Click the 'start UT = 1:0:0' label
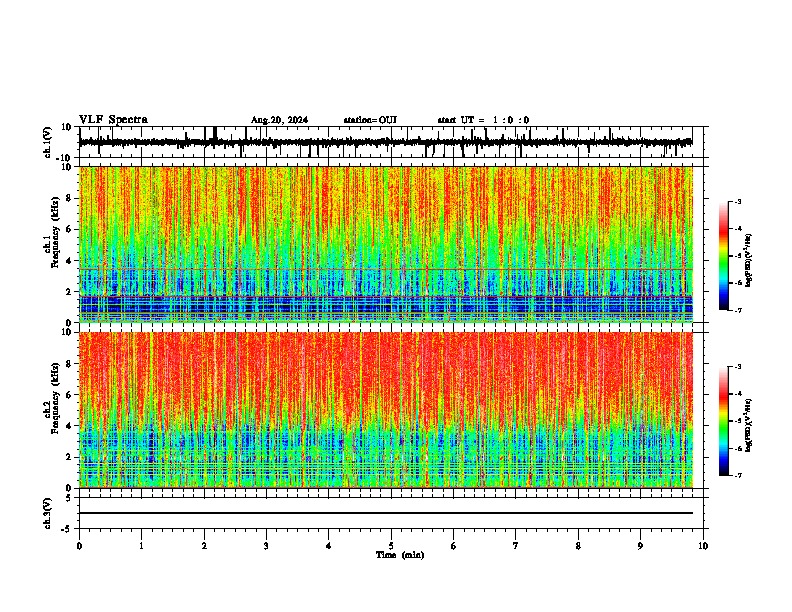 [483, 120]
